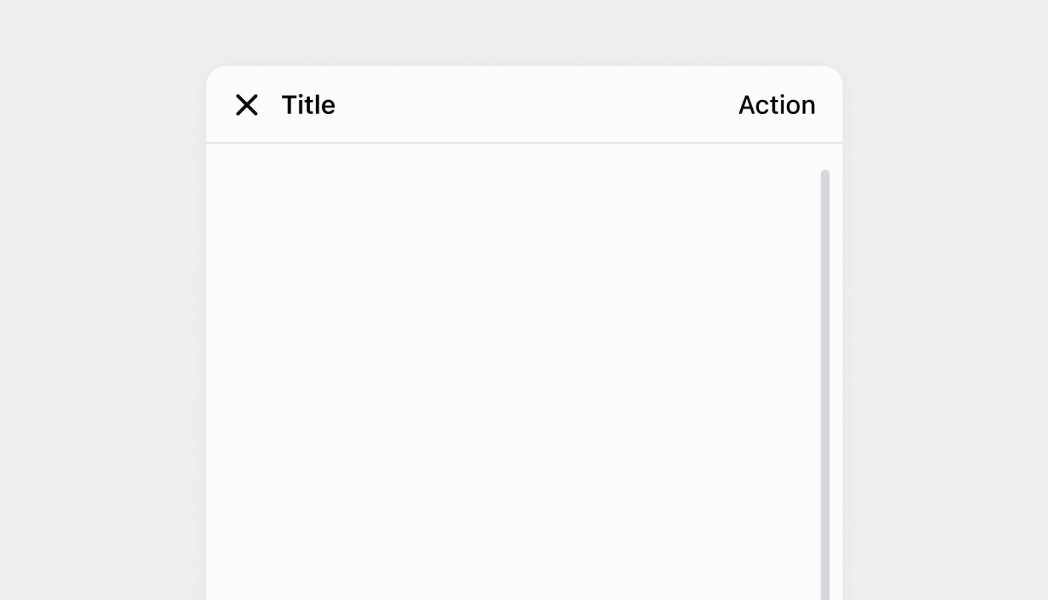The width and height of the screenshot is (1048, 600).
Task: Click the vertical scrollbar thumb
Action: click(x=825, y=380)
